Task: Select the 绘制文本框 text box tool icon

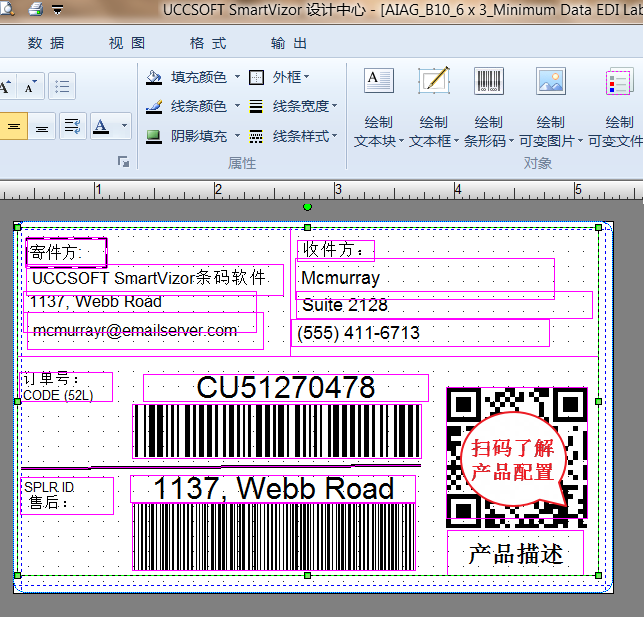Action: coord(434,81)
